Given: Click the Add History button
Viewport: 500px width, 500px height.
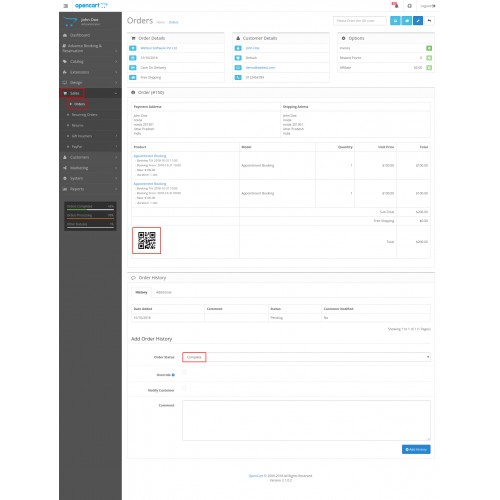Looking at the screenshot, I should point(416,449).
